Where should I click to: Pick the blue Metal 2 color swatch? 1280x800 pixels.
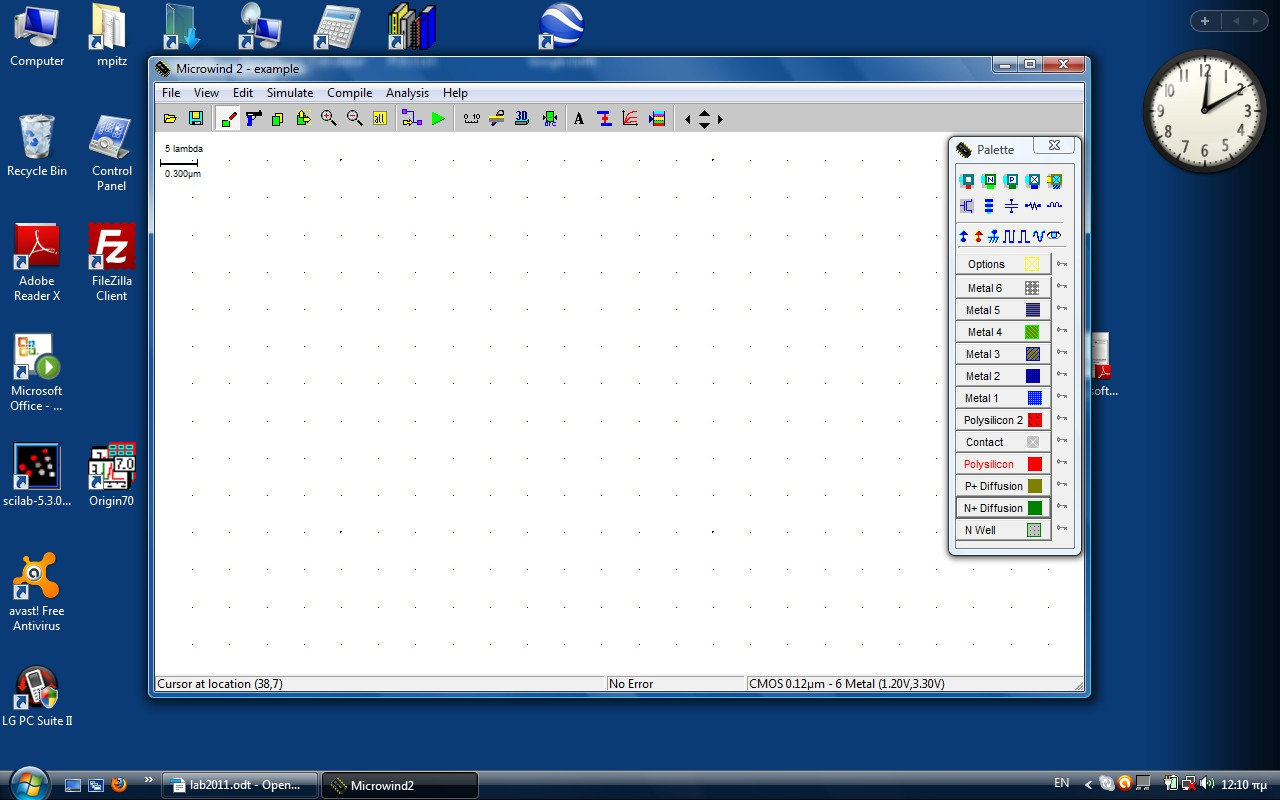pyautogui.click(x=1033, y=376)
